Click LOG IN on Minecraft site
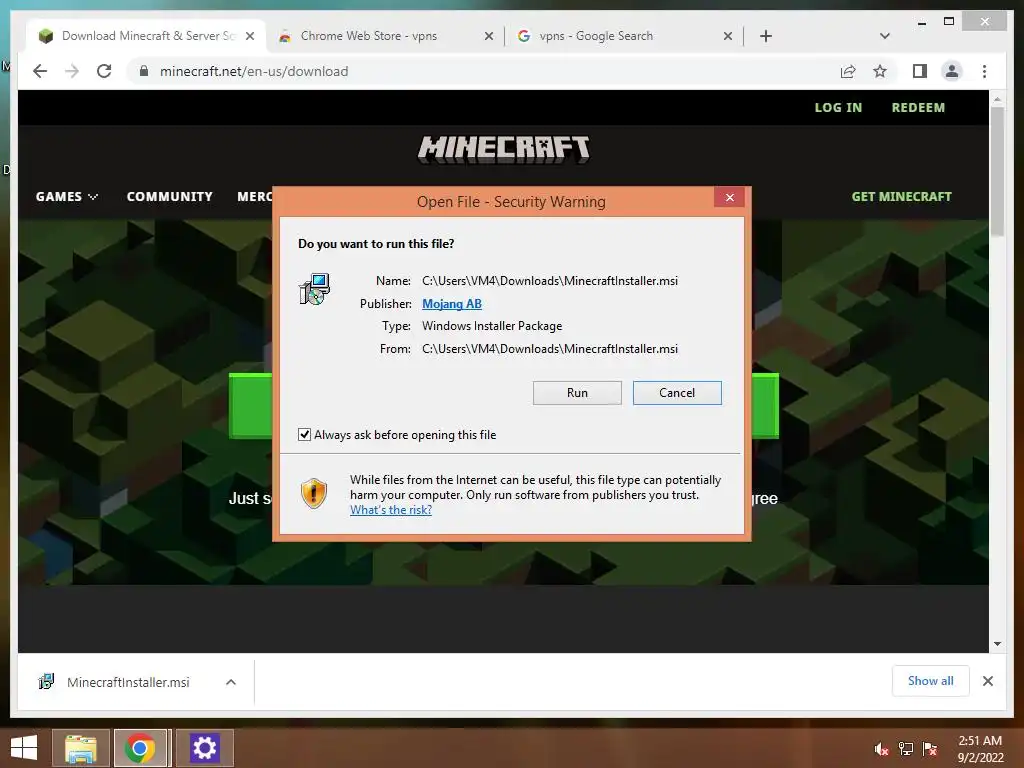The width and height of the screenshot is (1024, 768). coord(838,108)
